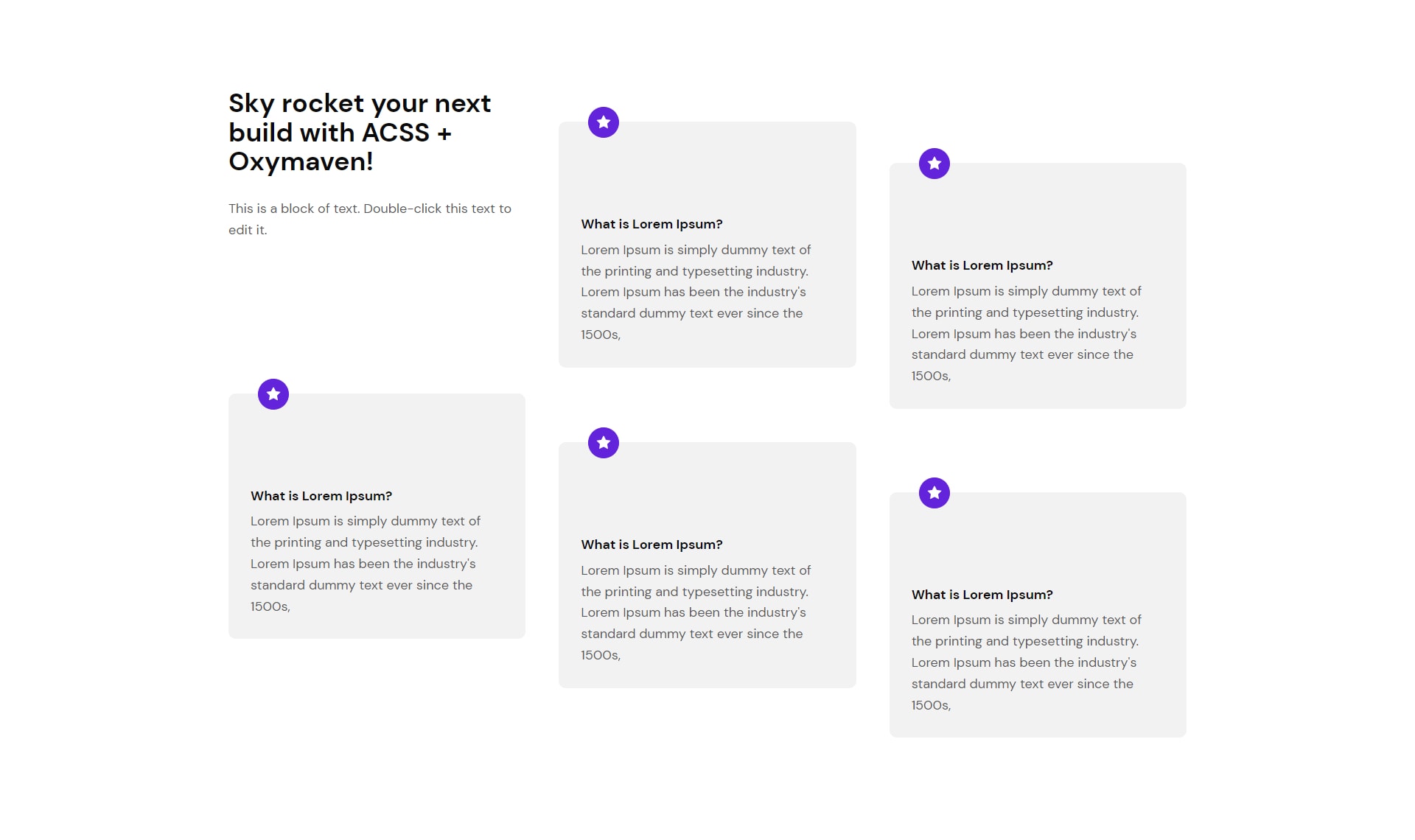Click the bottom right card's 'What is Lorem Ipsum?' title

pyautogui.click(x=982, y=595)
